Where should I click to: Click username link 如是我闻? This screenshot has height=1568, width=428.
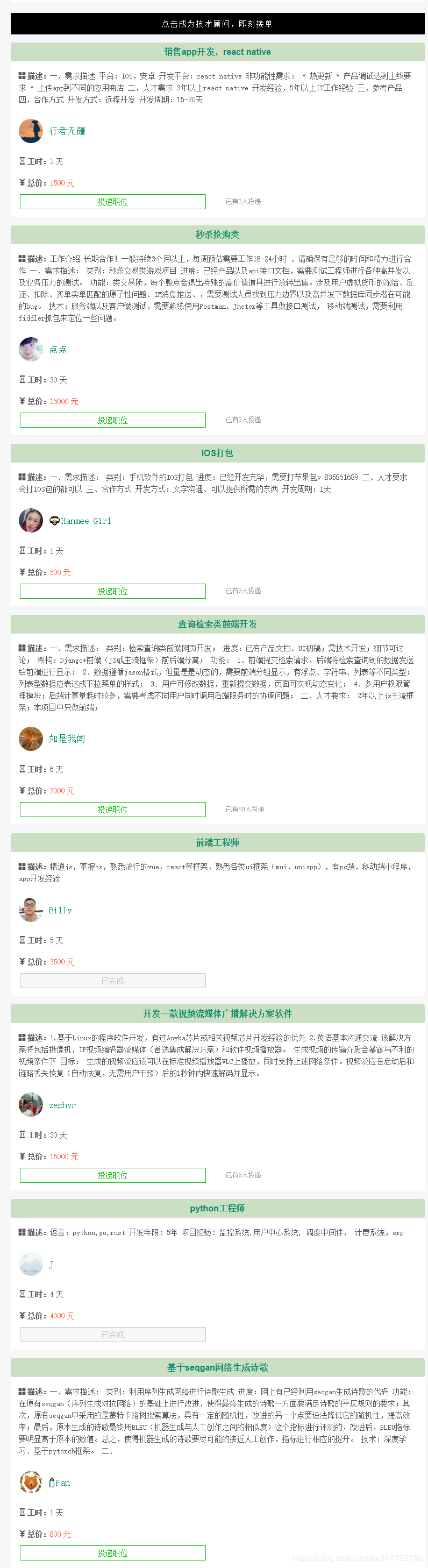tap(67, 739)
